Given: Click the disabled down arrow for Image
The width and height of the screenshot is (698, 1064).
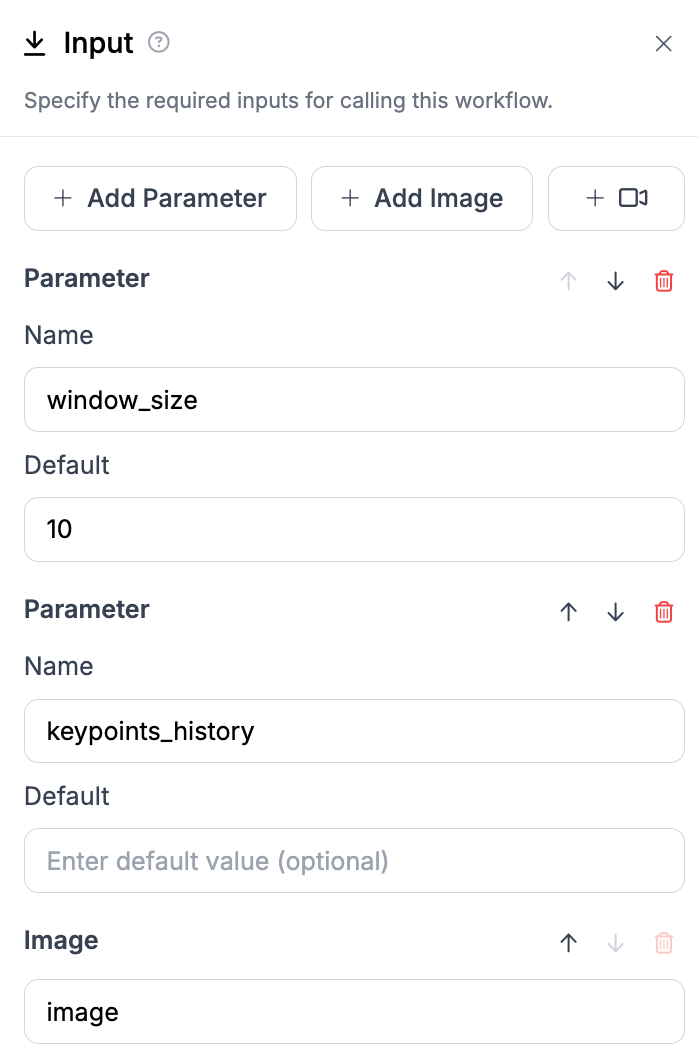Looking at the screenshot, I should coord(616,943).
